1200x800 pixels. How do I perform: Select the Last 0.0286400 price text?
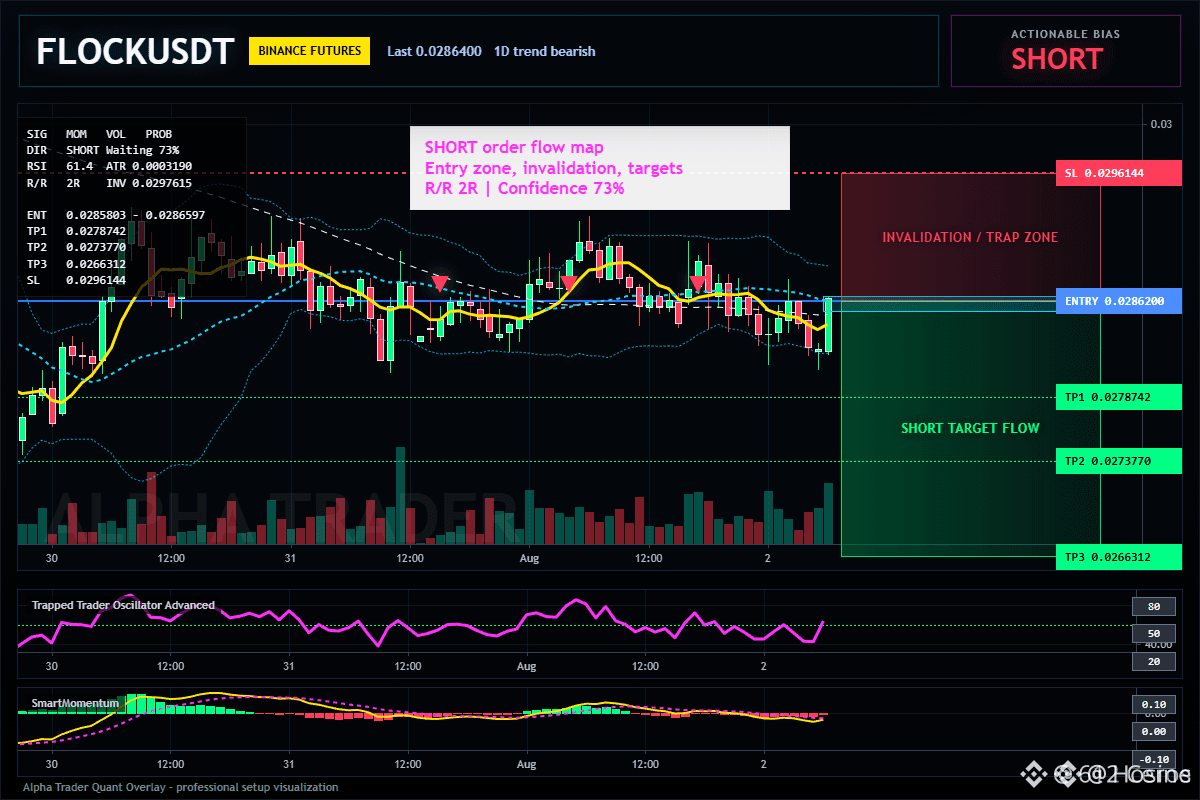pos(434,51)
